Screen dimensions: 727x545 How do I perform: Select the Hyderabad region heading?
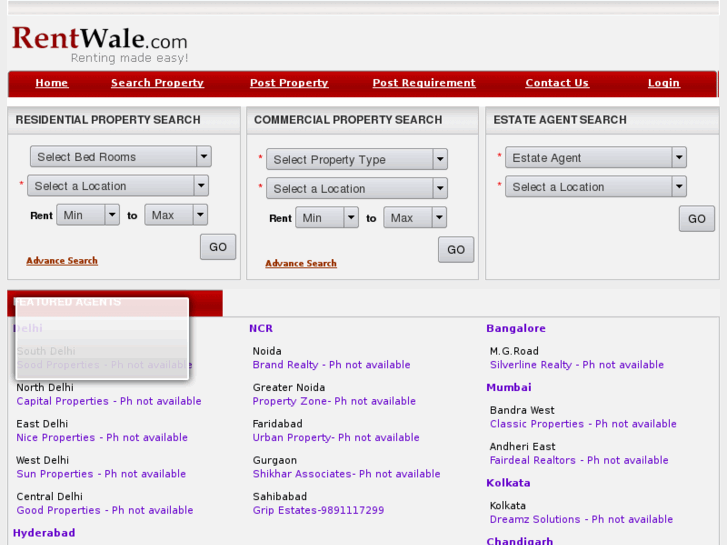pos(44,533)
